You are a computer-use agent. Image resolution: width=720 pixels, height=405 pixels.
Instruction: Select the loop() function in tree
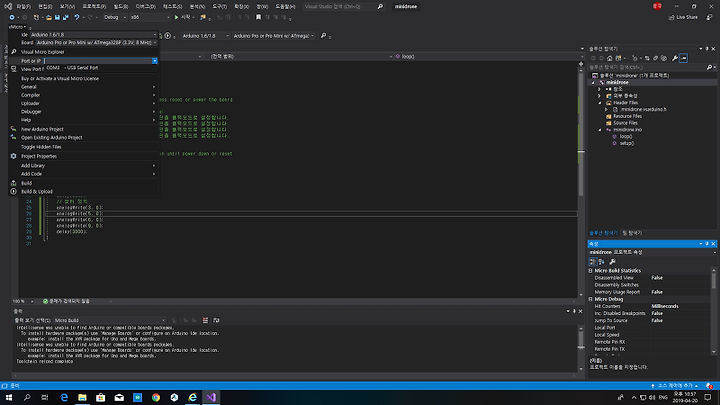click(x=625, y=136)
